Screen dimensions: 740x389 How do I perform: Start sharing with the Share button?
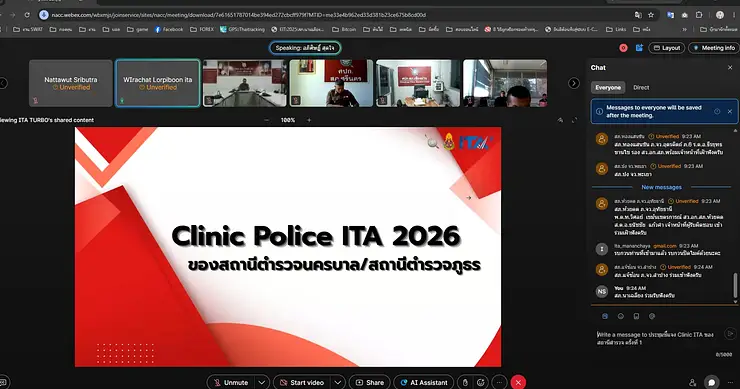370,382
